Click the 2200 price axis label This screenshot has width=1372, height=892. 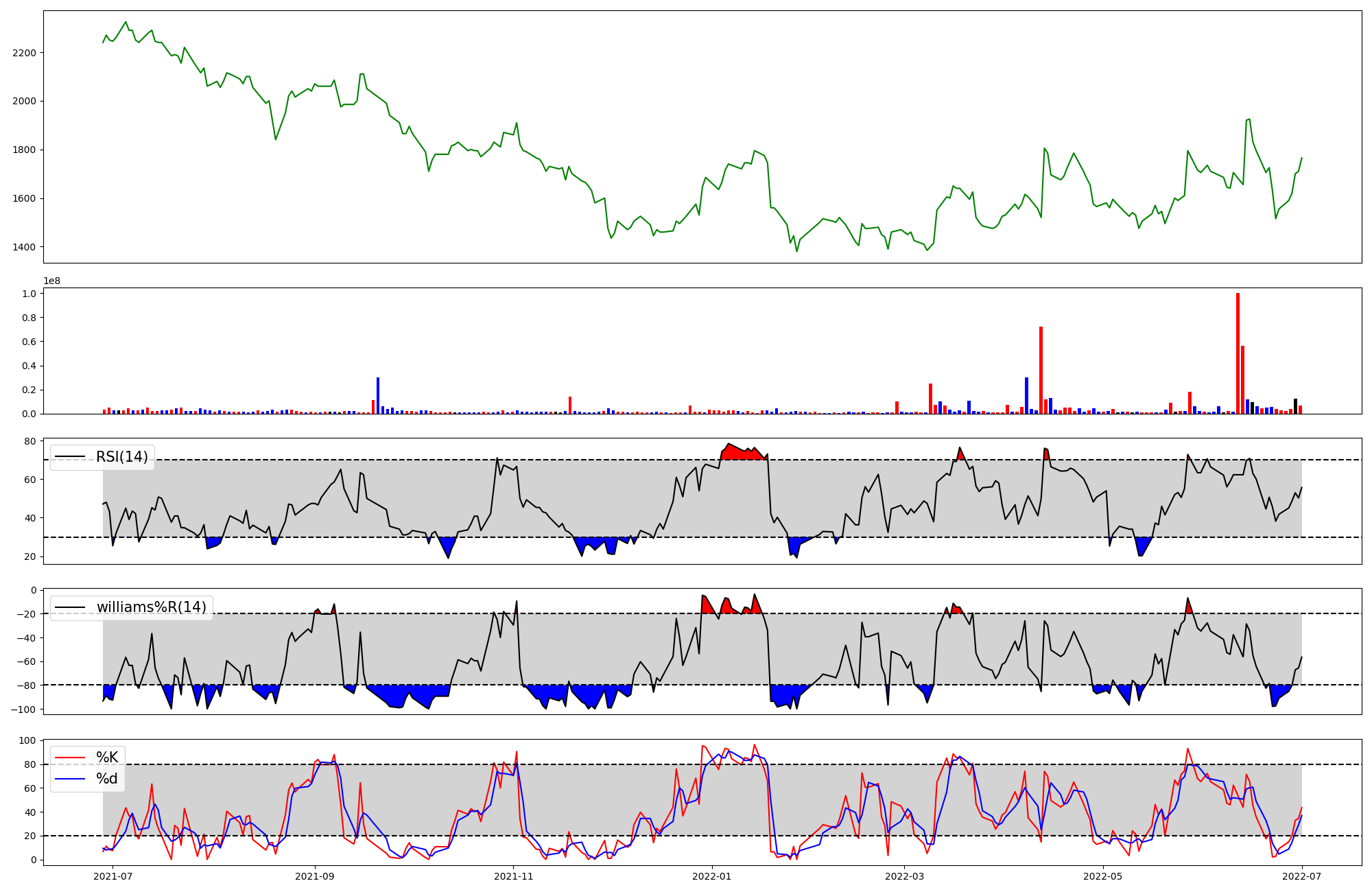pos(23,53)
